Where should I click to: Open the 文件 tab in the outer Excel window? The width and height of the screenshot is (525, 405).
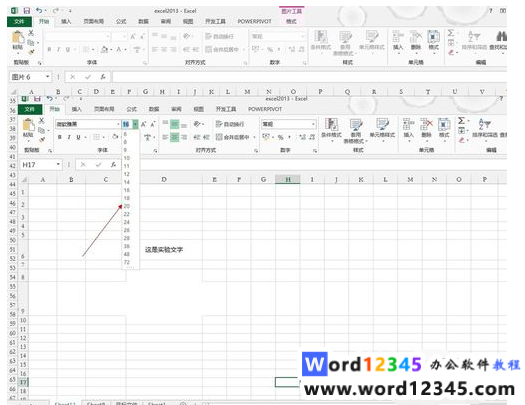pyautogui.click(x=19, y=21)
